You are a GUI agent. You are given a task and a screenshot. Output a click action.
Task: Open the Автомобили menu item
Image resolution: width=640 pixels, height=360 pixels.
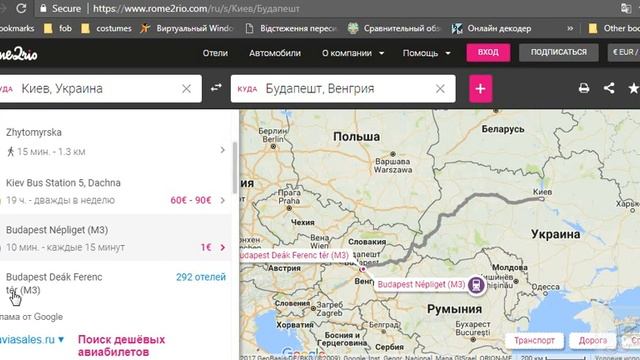(275, 53)
